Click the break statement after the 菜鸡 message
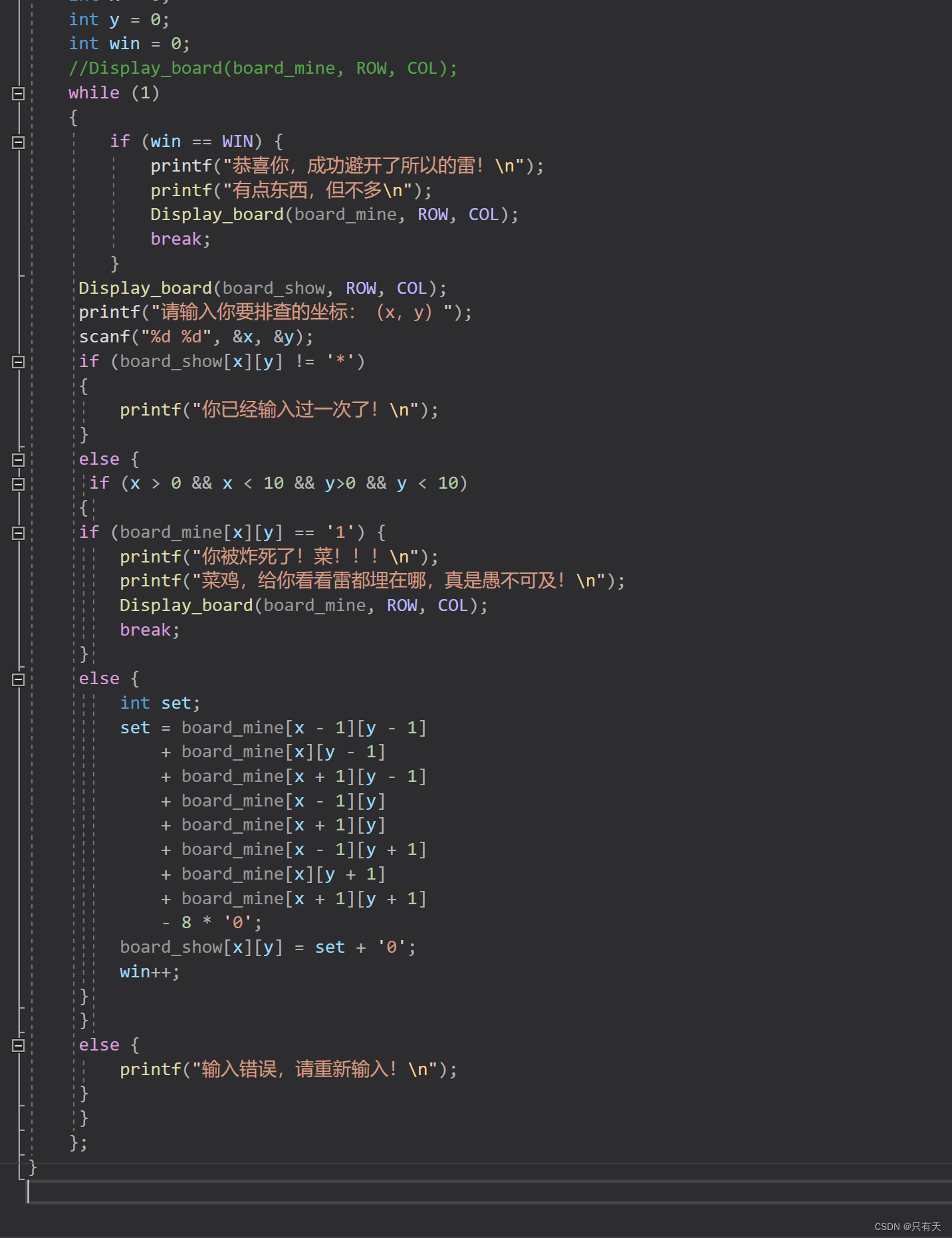The height and width of the screenshot is (1238, 952). pos(150,630)
